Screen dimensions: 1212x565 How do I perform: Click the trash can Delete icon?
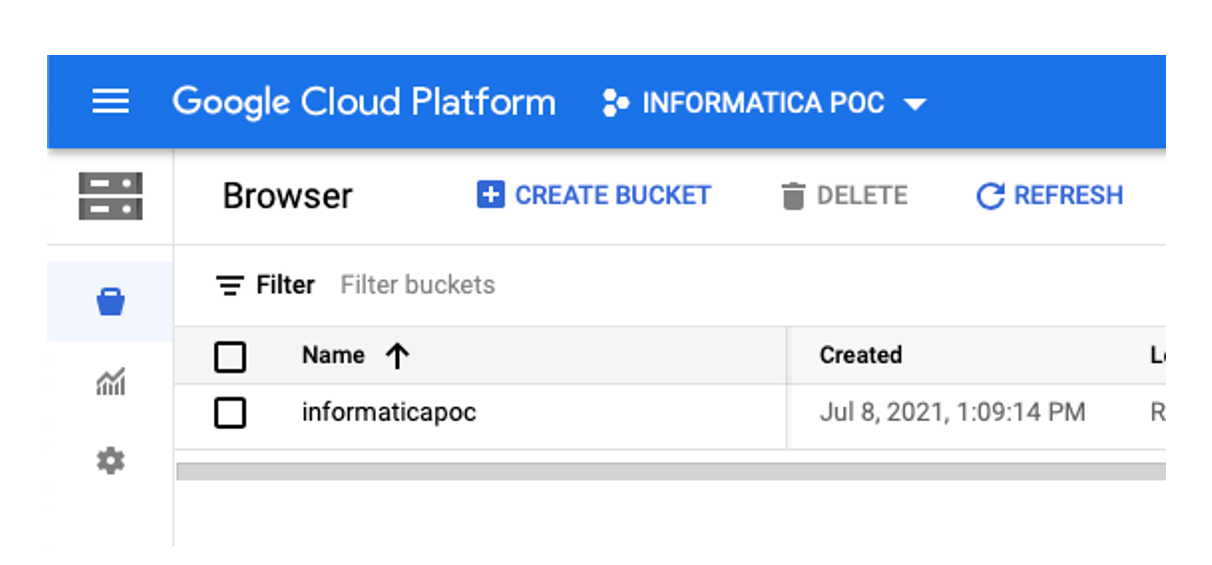click(793, 196)
